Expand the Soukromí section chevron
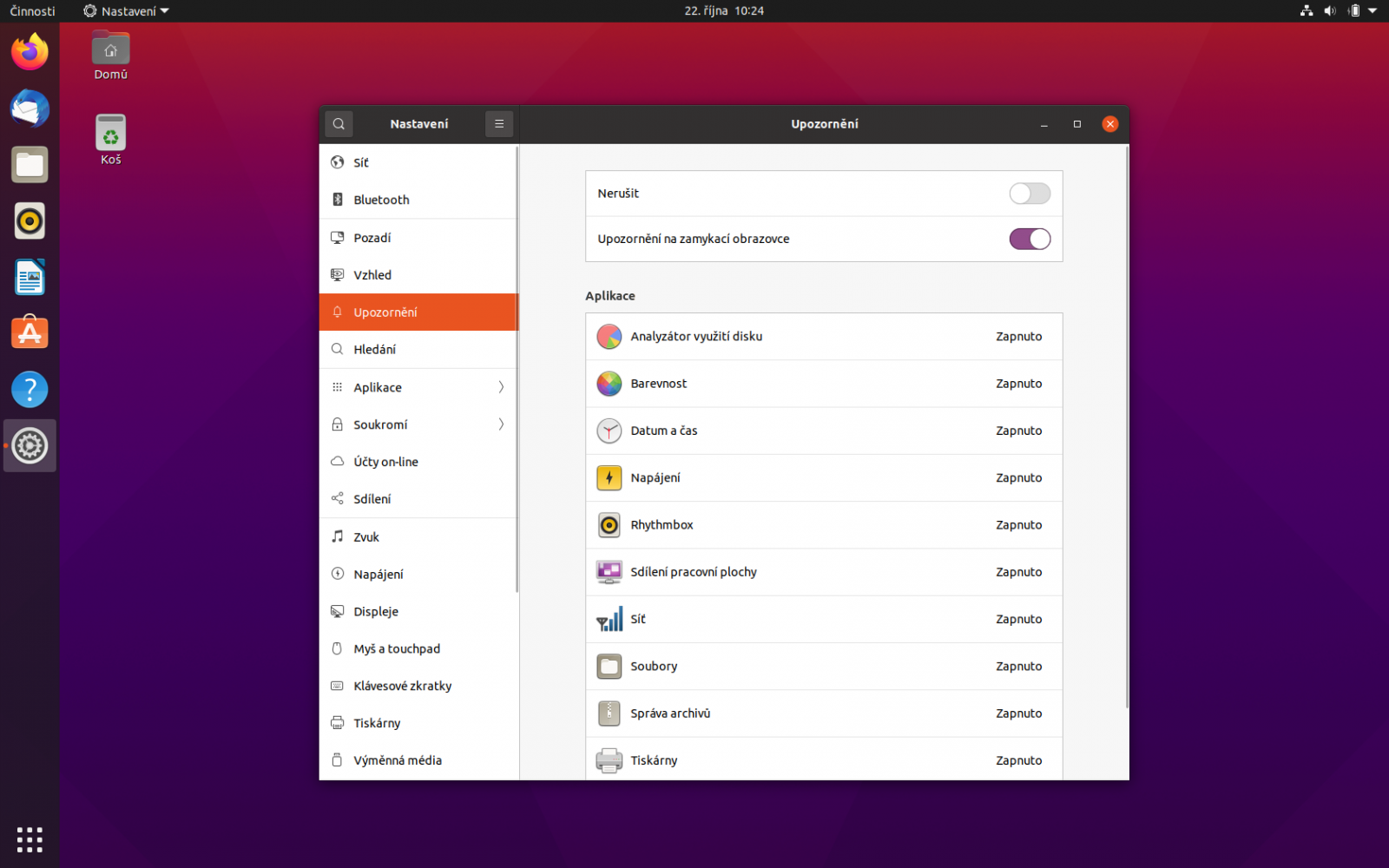 point(501,424)
